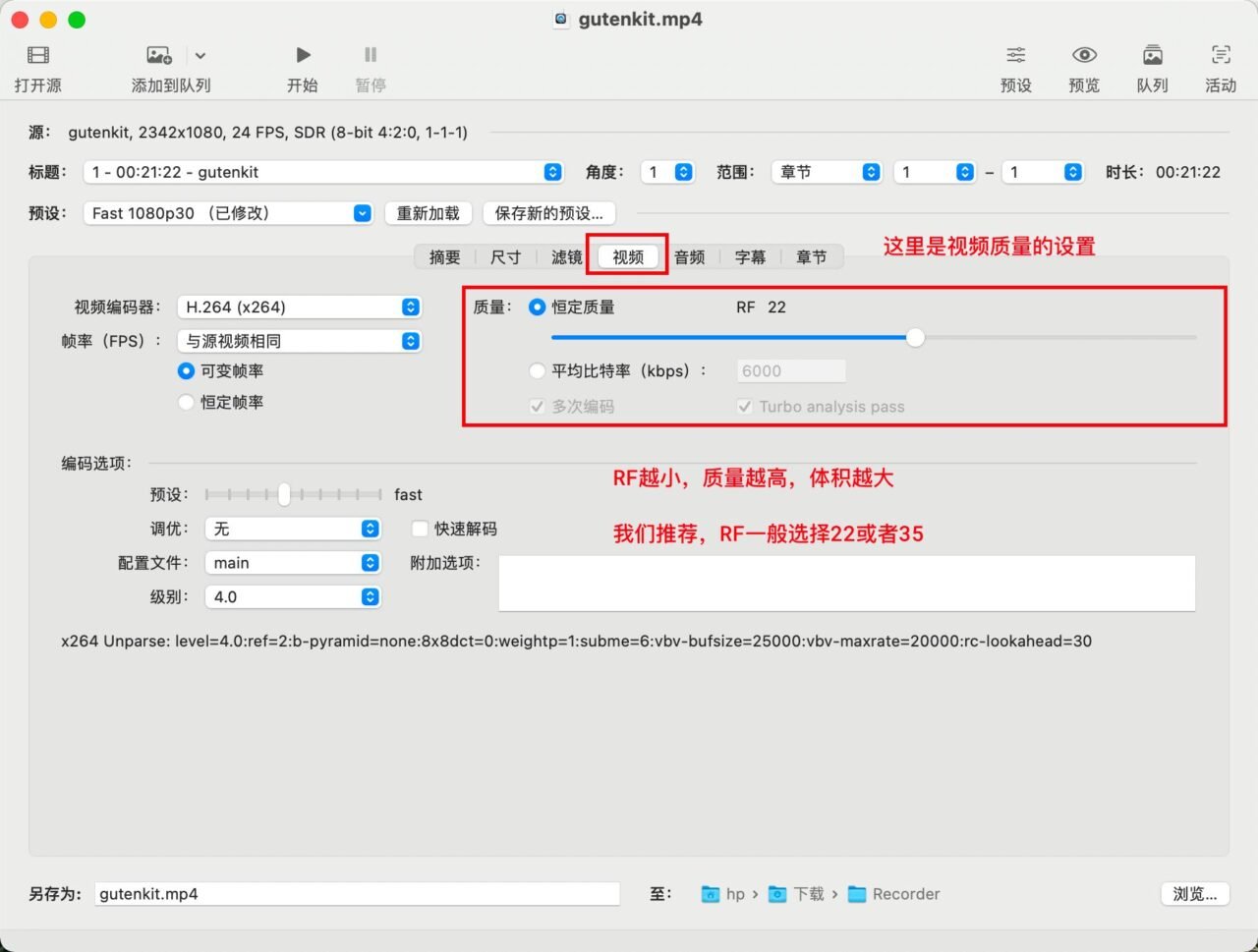Click the Open Source (打开源) film icon

coord(38,56)
